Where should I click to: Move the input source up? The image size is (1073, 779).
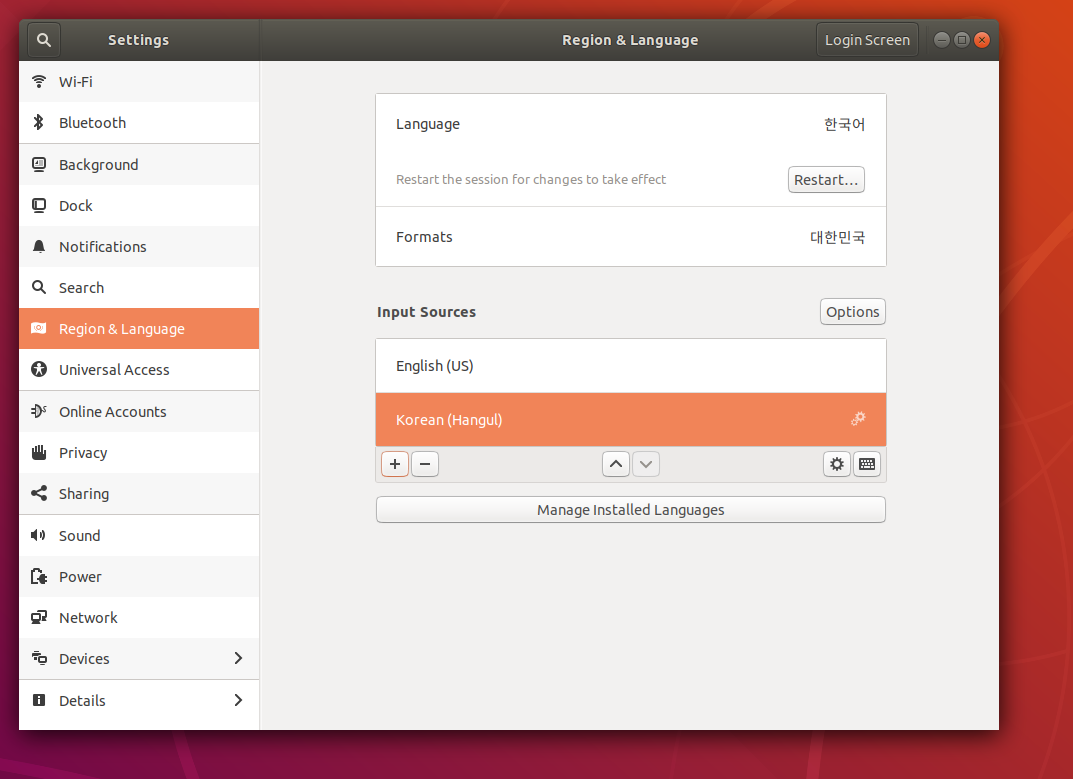(x=616, y=464)
